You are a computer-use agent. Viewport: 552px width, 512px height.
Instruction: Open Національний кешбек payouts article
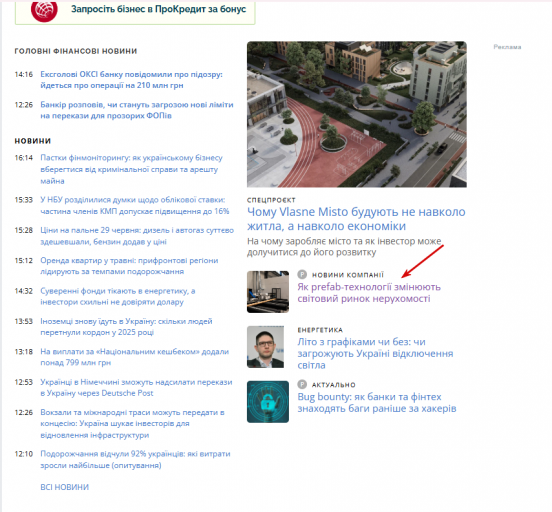(x=134, y=357)
